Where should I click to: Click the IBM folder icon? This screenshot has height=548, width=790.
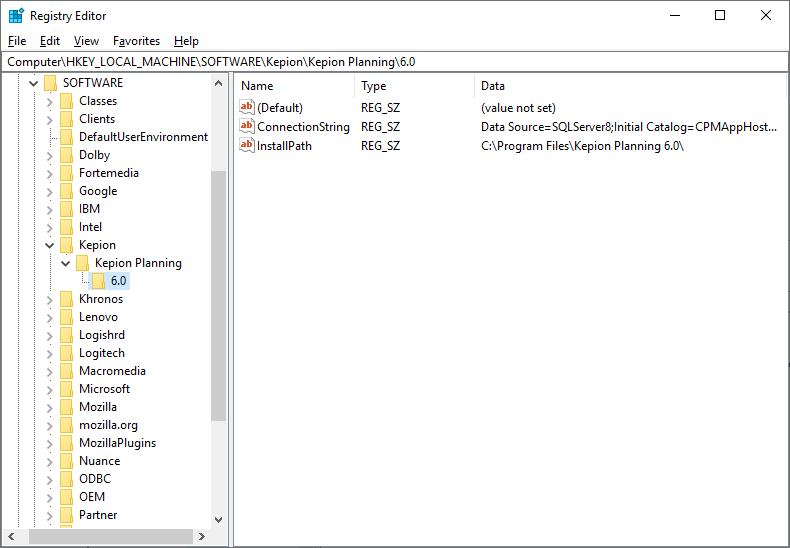pos(67,209)
